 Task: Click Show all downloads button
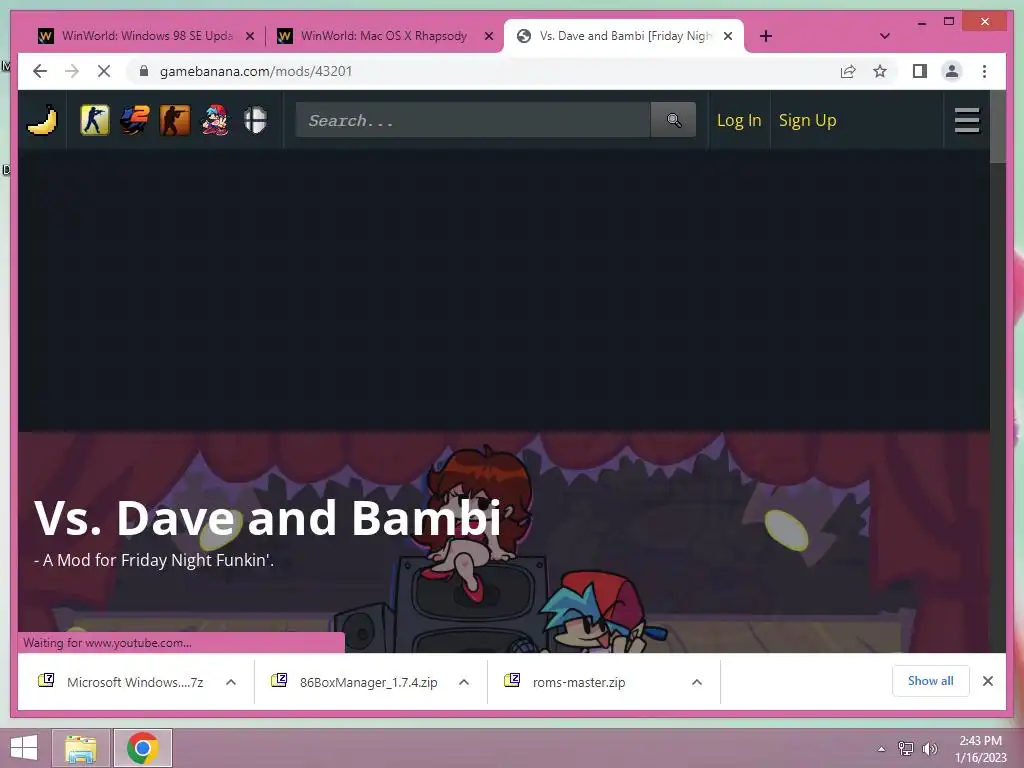(930, 681)
